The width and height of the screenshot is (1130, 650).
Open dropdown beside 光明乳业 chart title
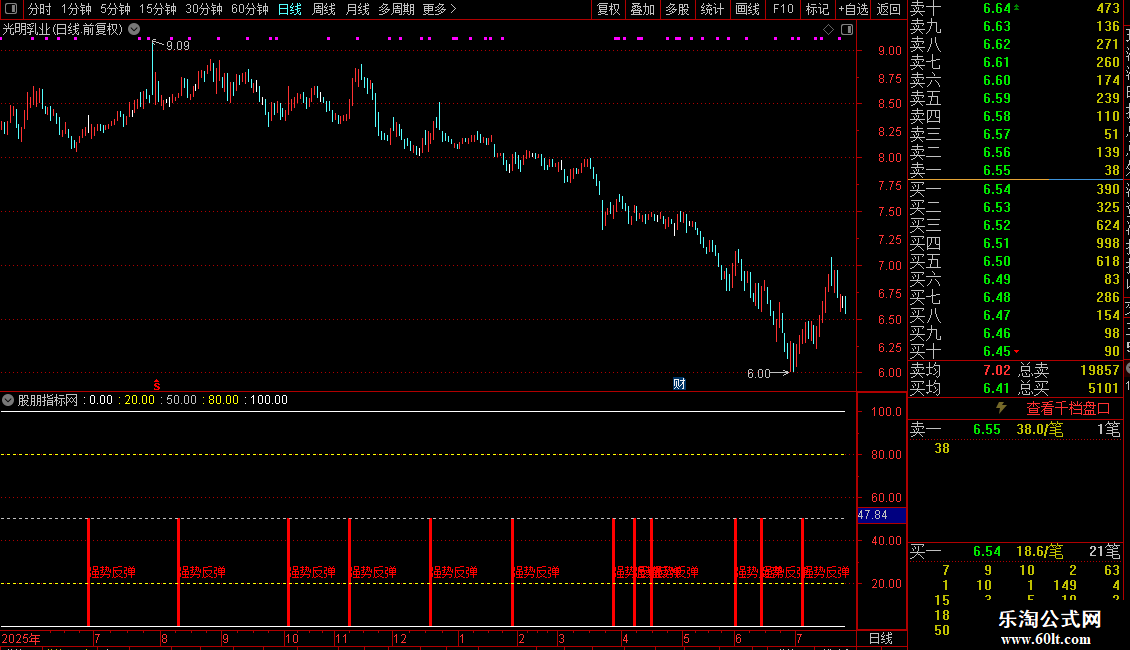[x=134, y=29]
